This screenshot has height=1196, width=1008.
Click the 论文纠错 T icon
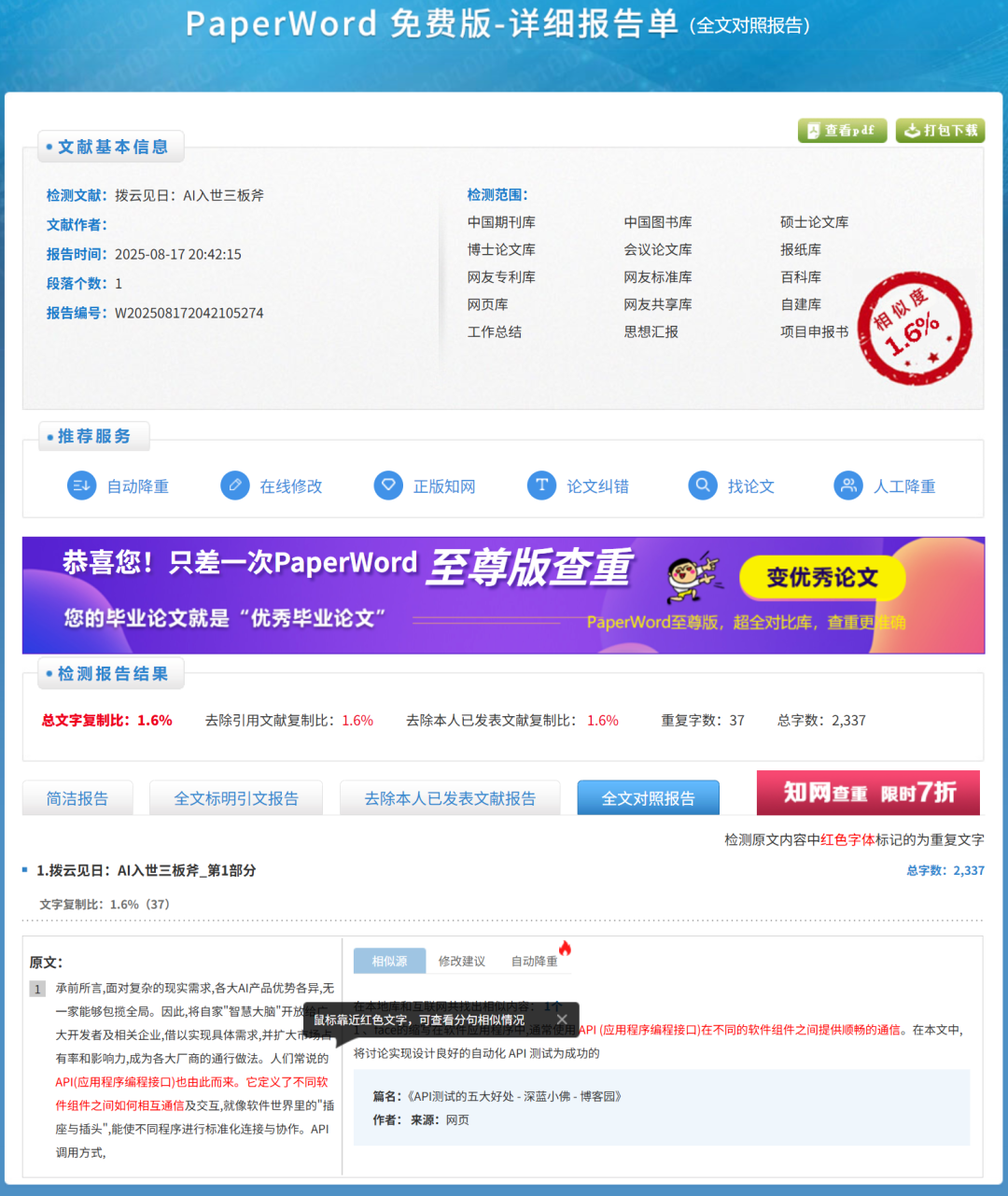pos(541,485)
